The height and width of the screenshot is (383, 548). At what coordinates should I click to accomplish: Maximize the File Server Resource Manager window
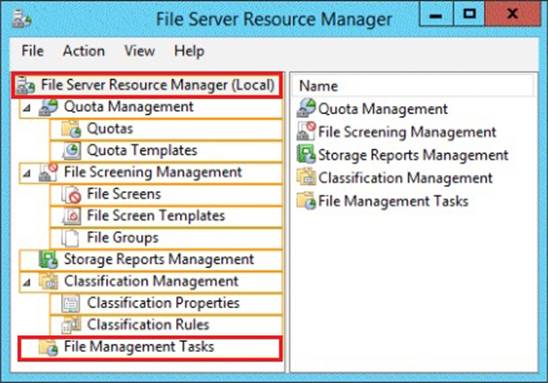pos(469,14)
